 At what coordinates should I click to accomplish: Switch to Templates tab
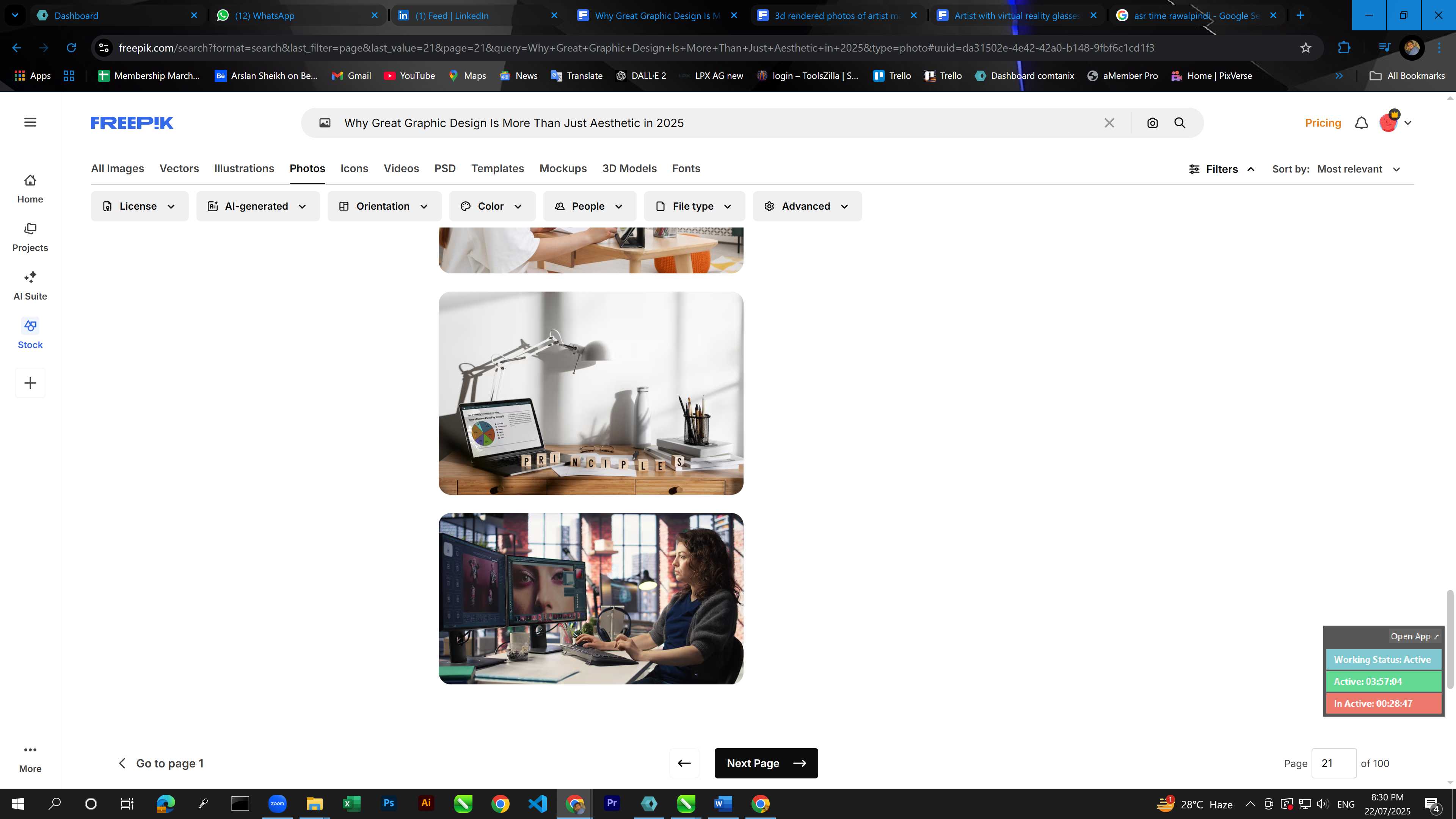pyautogui.click(x=497, y=168)
